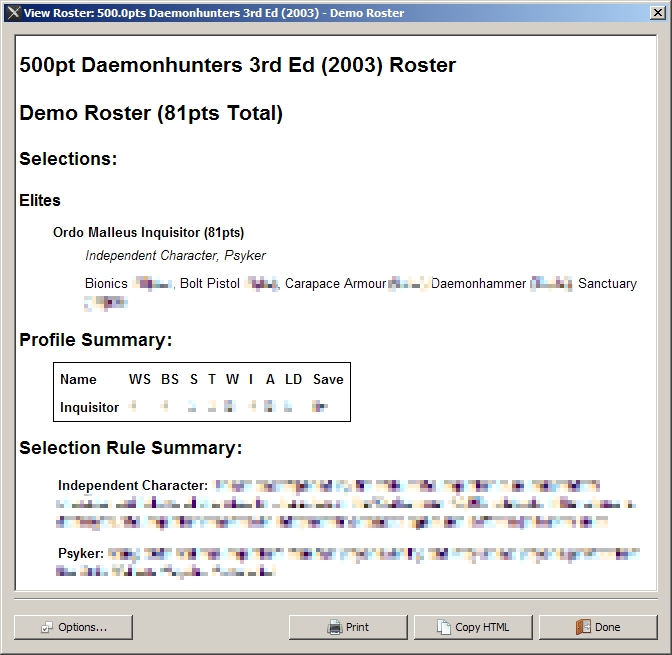
Task: Click the application icon in title bar
Action: tap(13, 13)
